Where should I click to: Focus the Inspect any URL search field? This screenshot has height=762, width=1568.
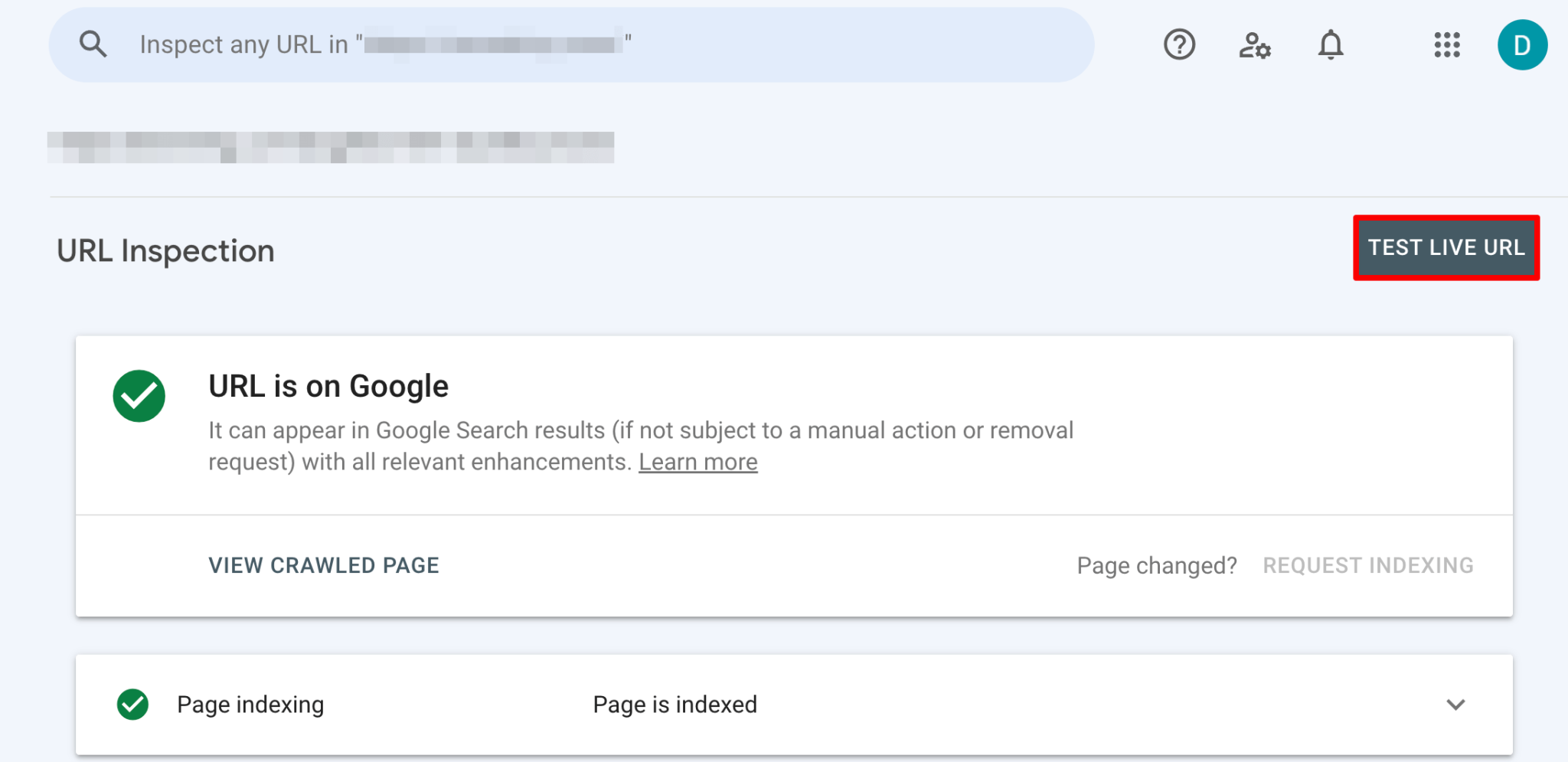[571, 45]
